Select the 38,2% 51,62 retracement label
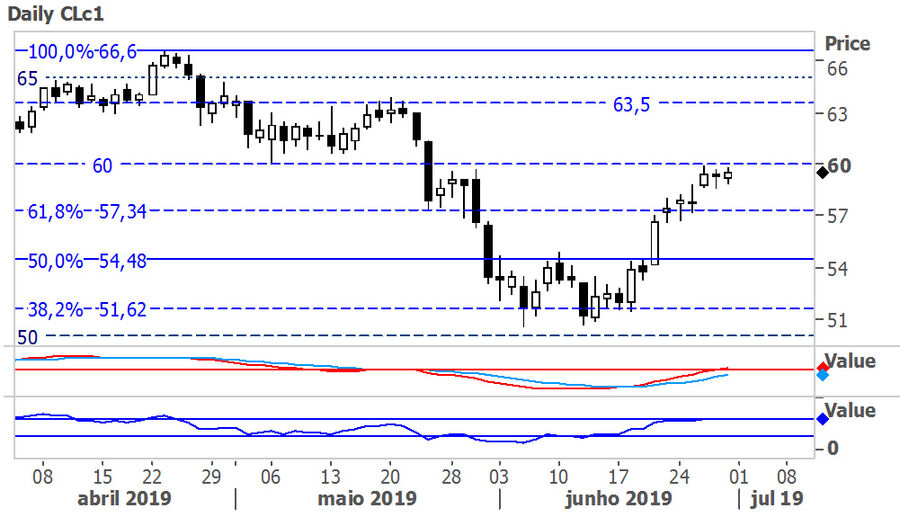Viewport: 900px width, 517px height. 87,310
